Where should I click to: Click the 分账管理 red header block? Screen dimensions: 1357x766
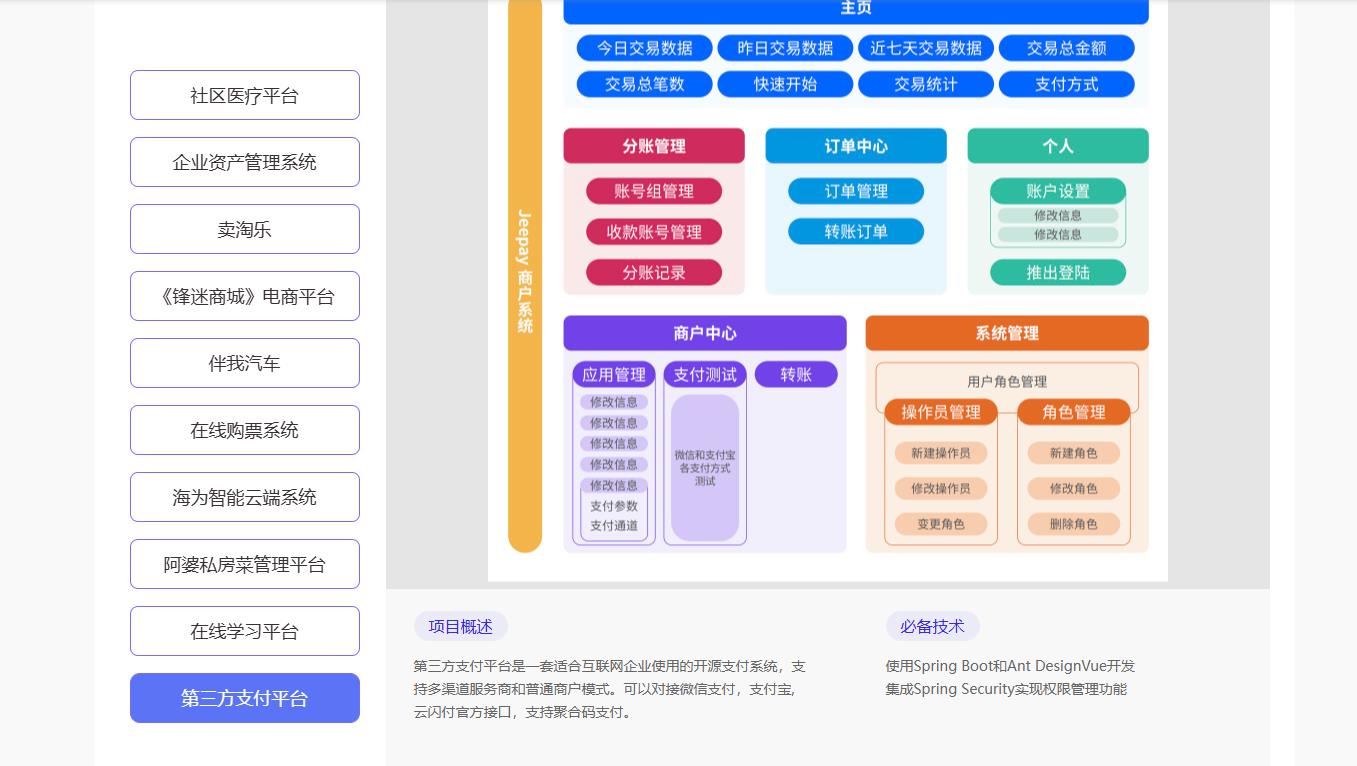(654, 146)
